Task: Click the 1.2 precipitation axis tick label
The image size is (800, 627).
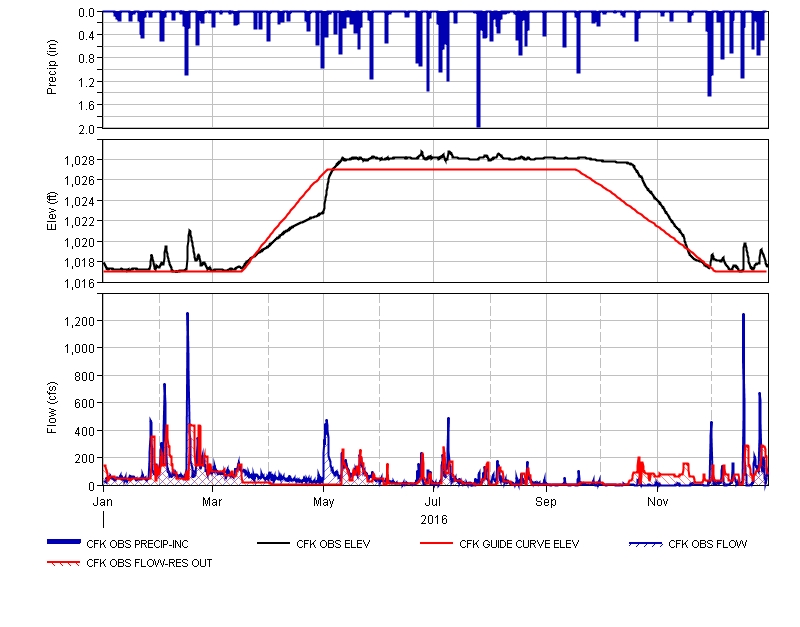Action: (87, 82)
